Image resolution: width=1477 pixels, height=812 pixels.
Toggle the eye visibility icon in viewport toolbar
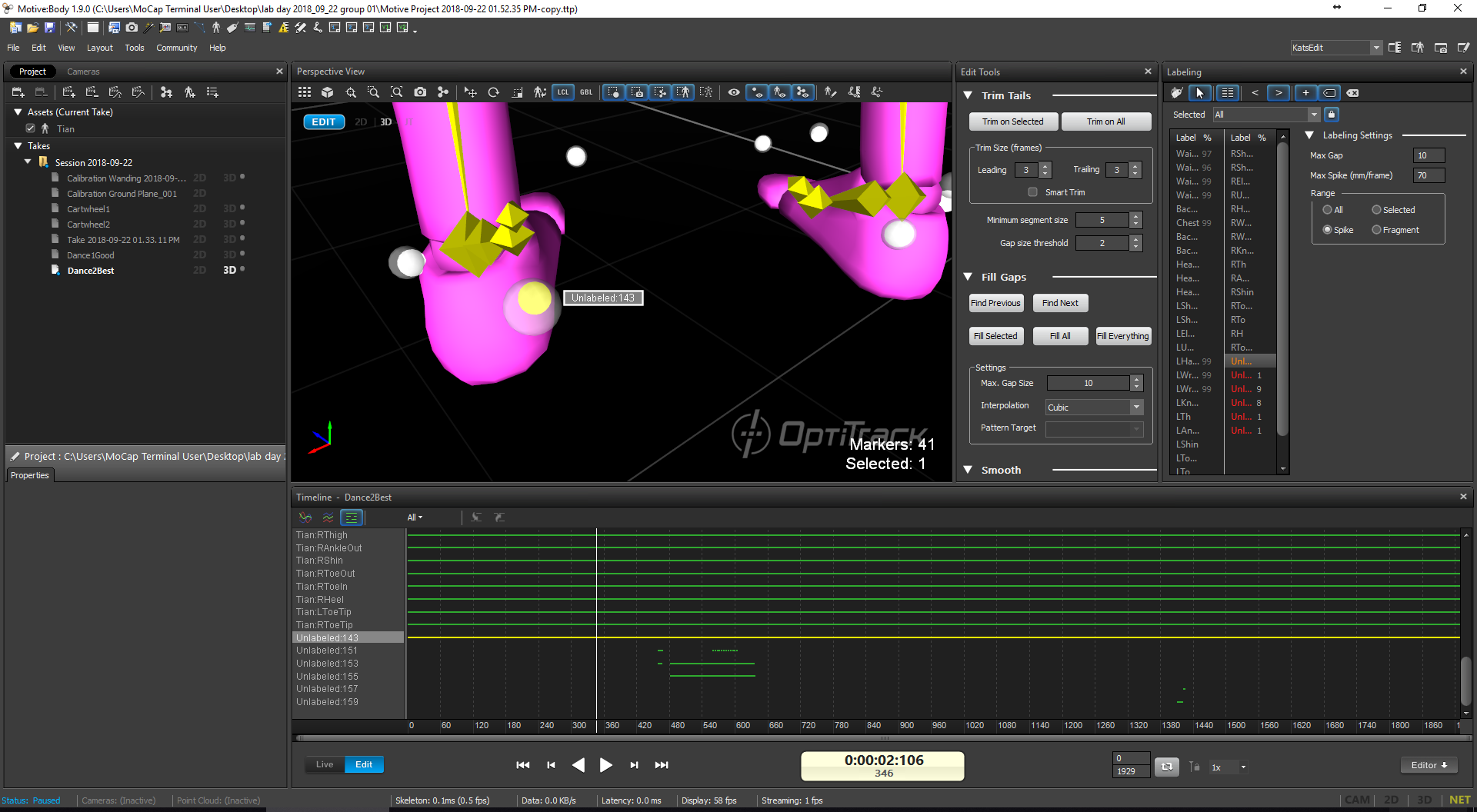(x=734, y=92)
